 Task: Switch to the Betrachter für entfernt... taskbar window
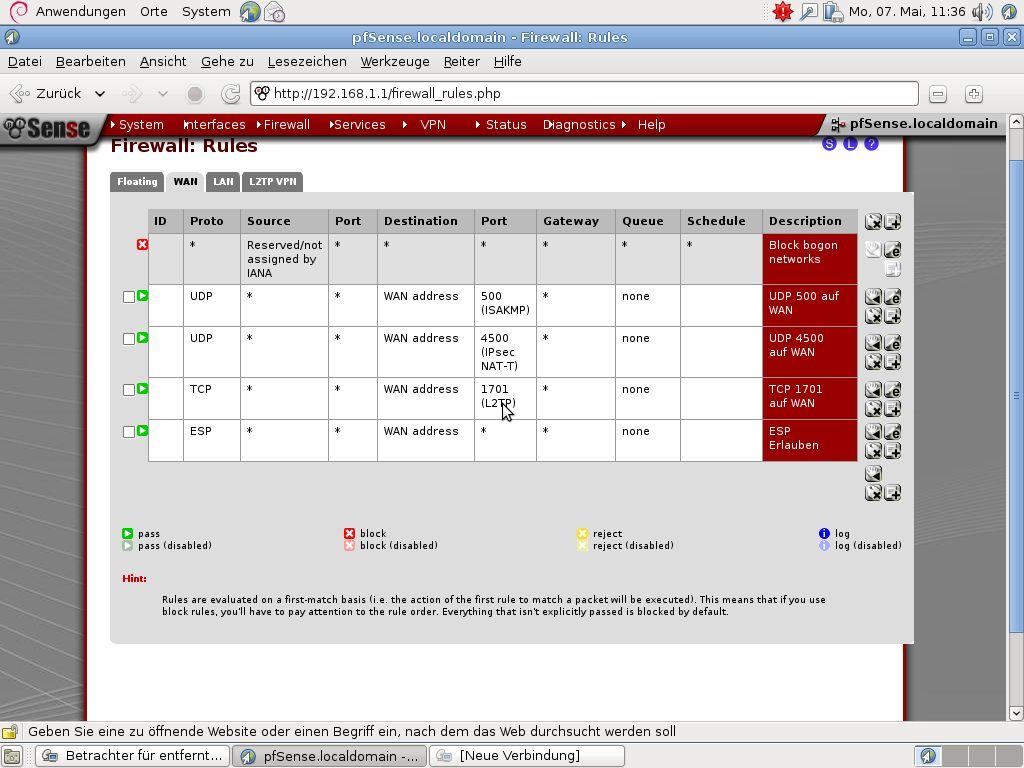[133, 756]
